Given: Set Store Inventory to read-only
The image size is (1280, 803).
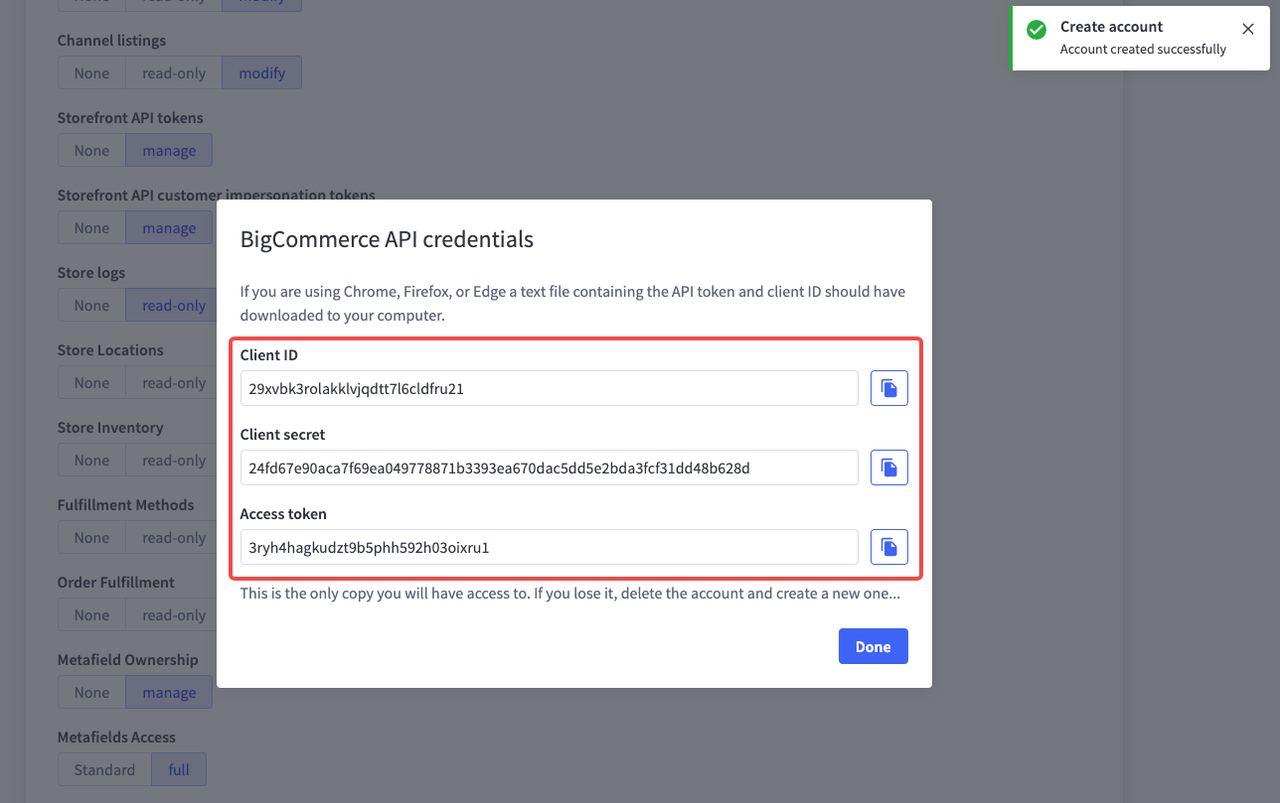Looking at the screenshot, I should coord(172,460).
